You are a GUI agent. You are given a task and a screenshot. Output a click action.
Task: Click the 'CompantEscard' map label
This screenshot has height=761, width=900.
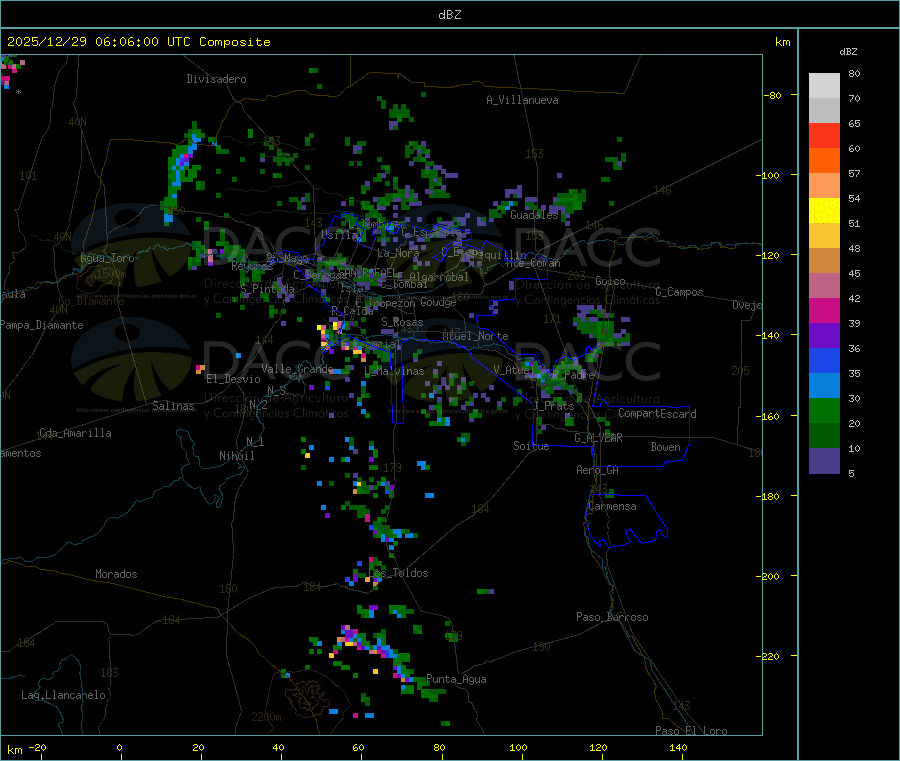[657, 414]
